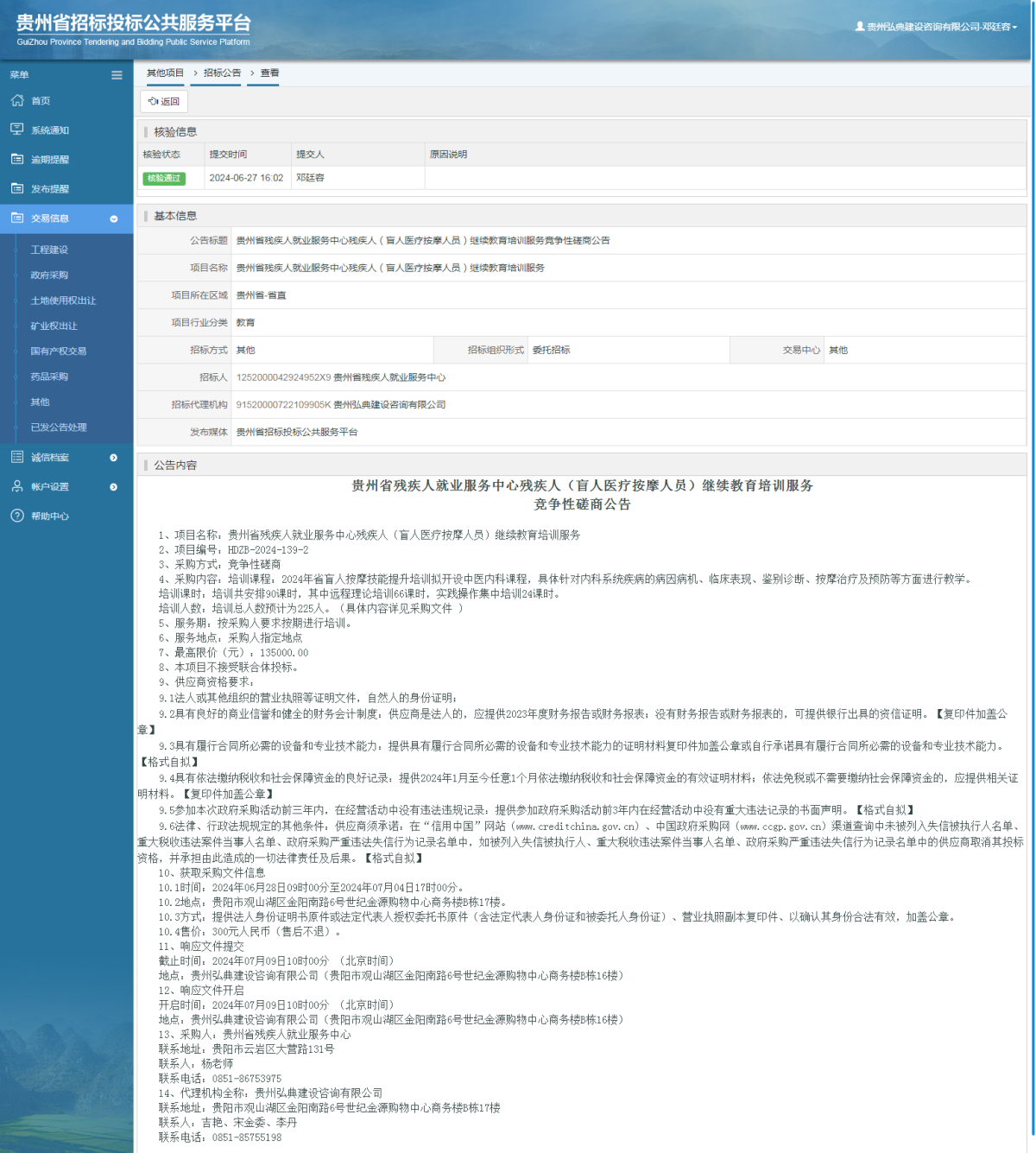Open the 贵州弘典建设咨询有限公司-邓廷容 user dropdown
Viewport: 1036px width, 1153px height.
(x=937, y=27)
